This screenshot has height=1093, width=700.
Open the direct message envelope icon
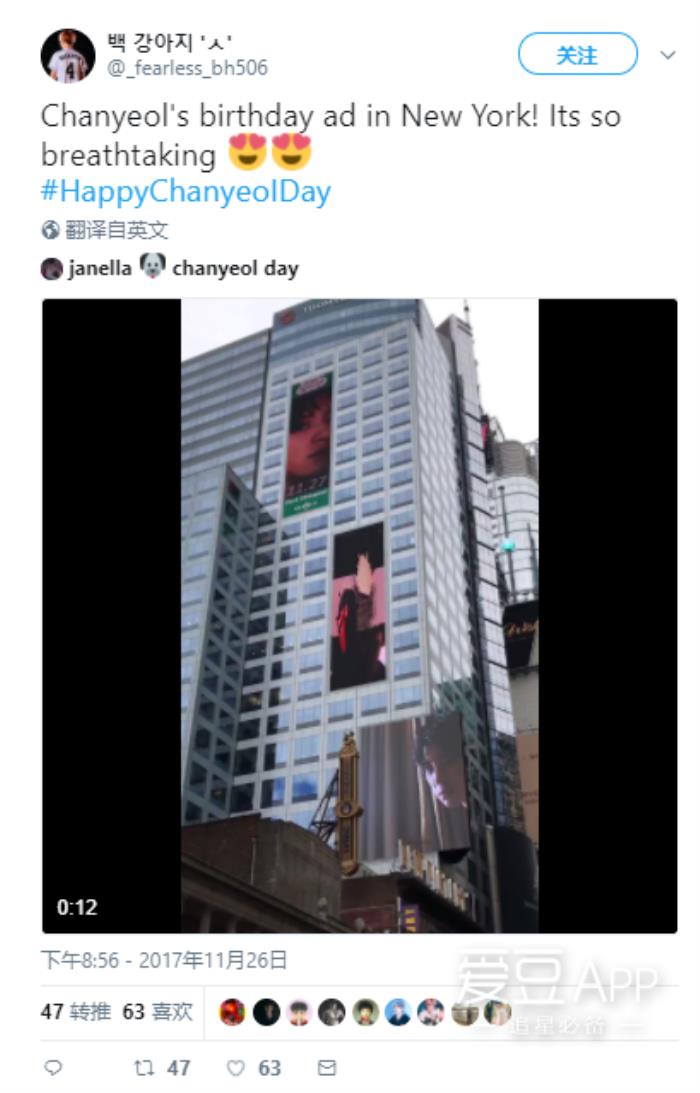click(327, 1067)
